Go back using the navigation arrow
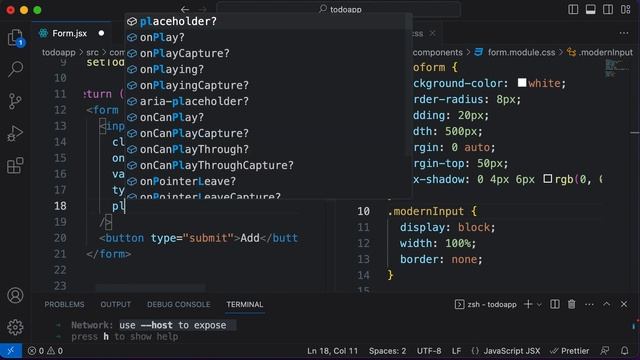Viewport: 640px width, 360px height. [x=185, y=9]
